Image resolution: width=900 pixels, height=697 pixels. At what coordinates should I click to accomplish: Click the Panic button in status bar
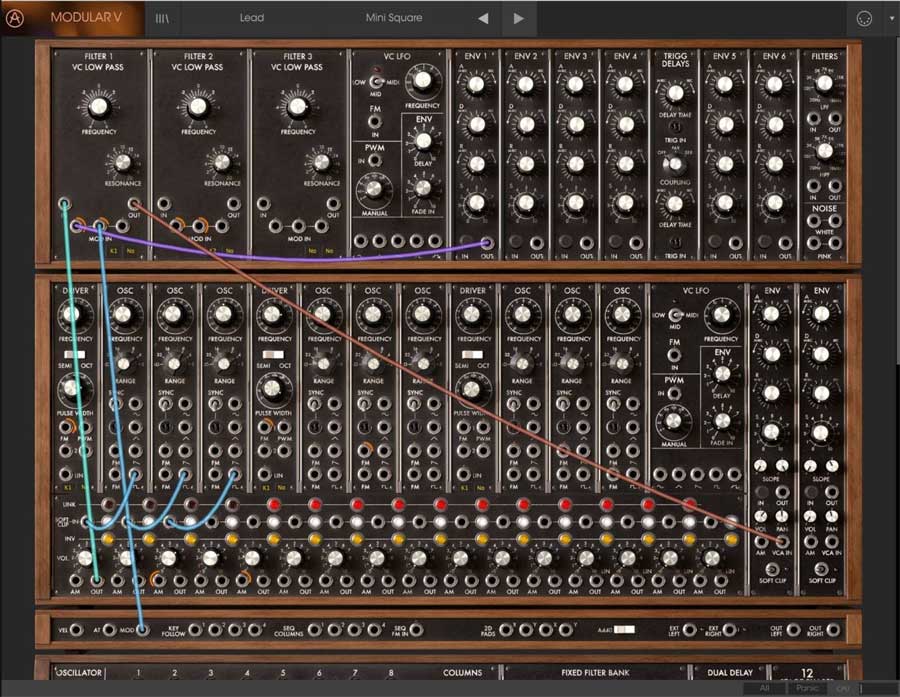point(806,688)
